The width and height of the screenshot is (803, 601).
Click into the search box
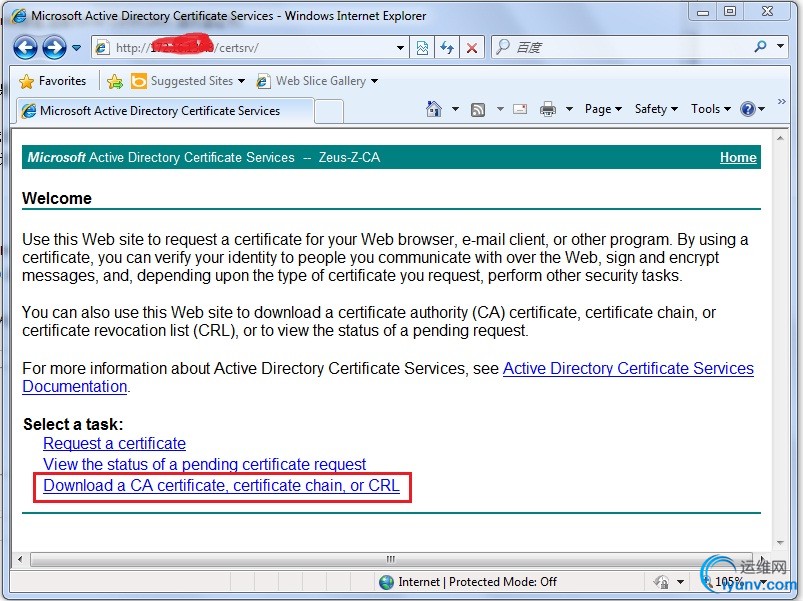click(620, 48)
